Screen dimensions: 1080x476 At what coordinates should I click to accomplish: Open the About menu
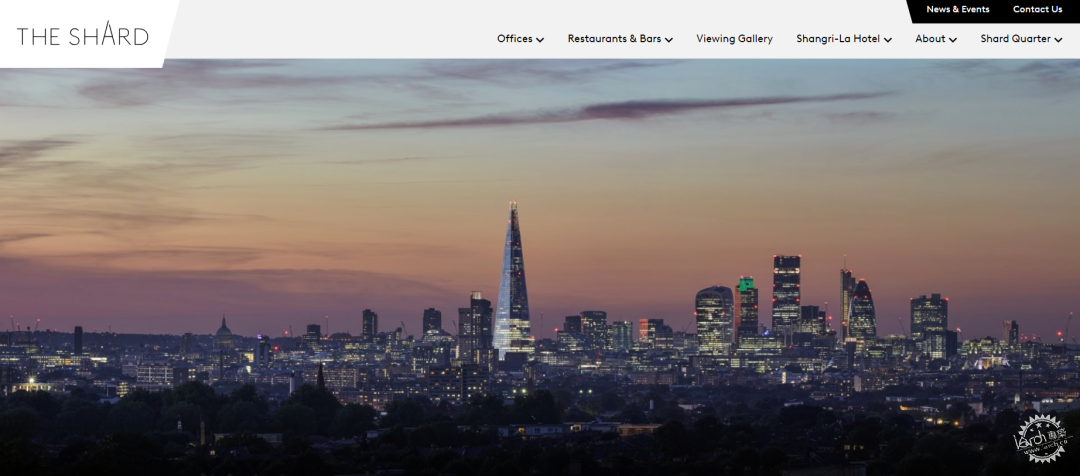(930, 39)
